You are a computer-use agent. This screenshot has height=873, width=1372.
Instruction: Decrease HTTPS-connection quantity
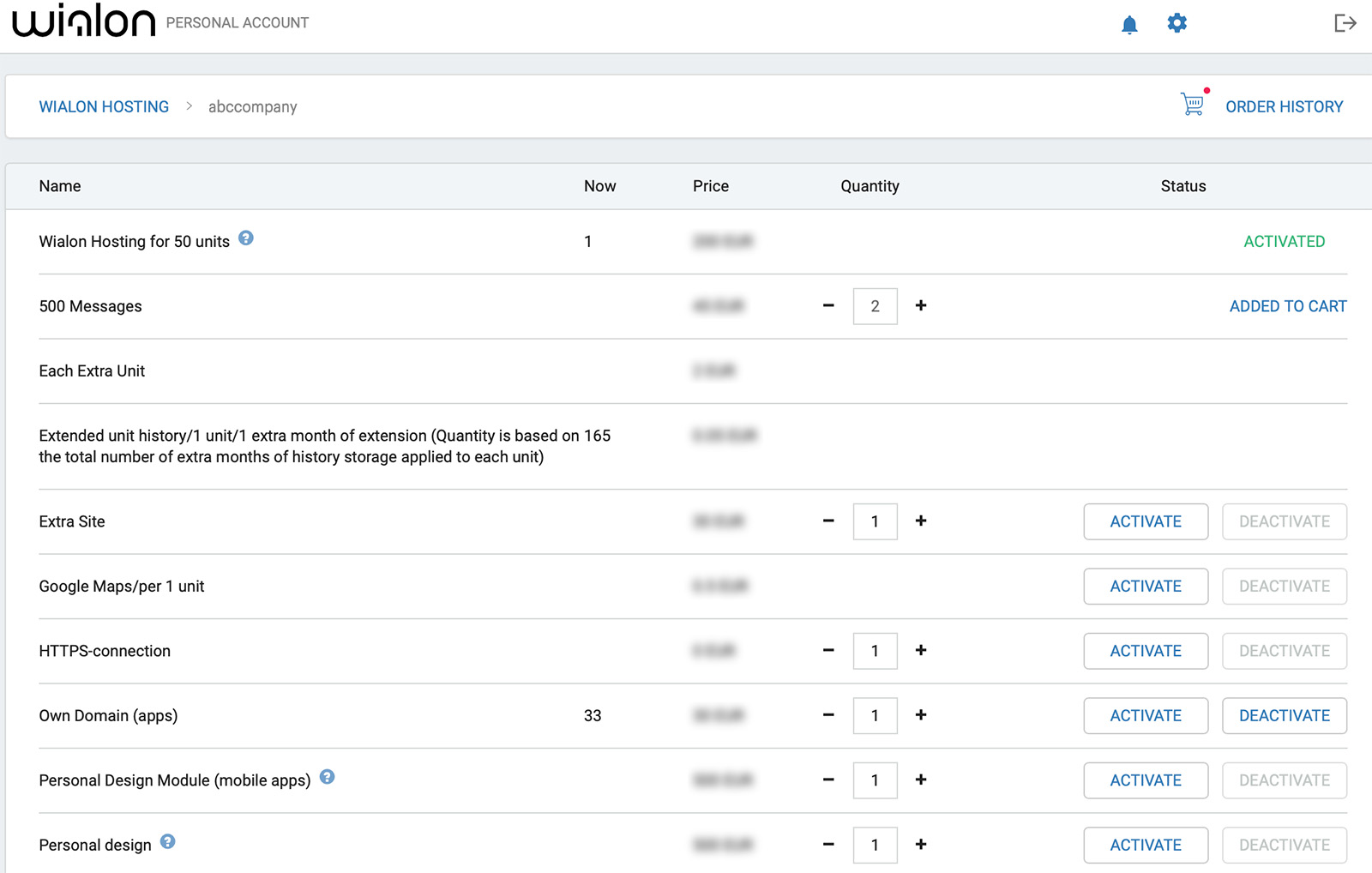828,651
